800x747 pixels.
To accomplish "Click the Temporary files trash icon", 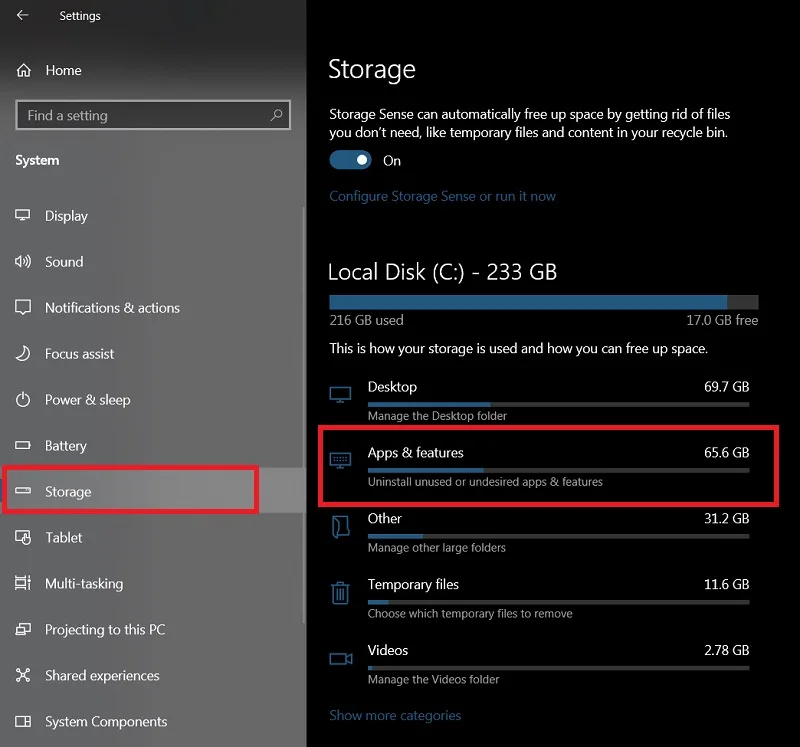I will 340,592.
